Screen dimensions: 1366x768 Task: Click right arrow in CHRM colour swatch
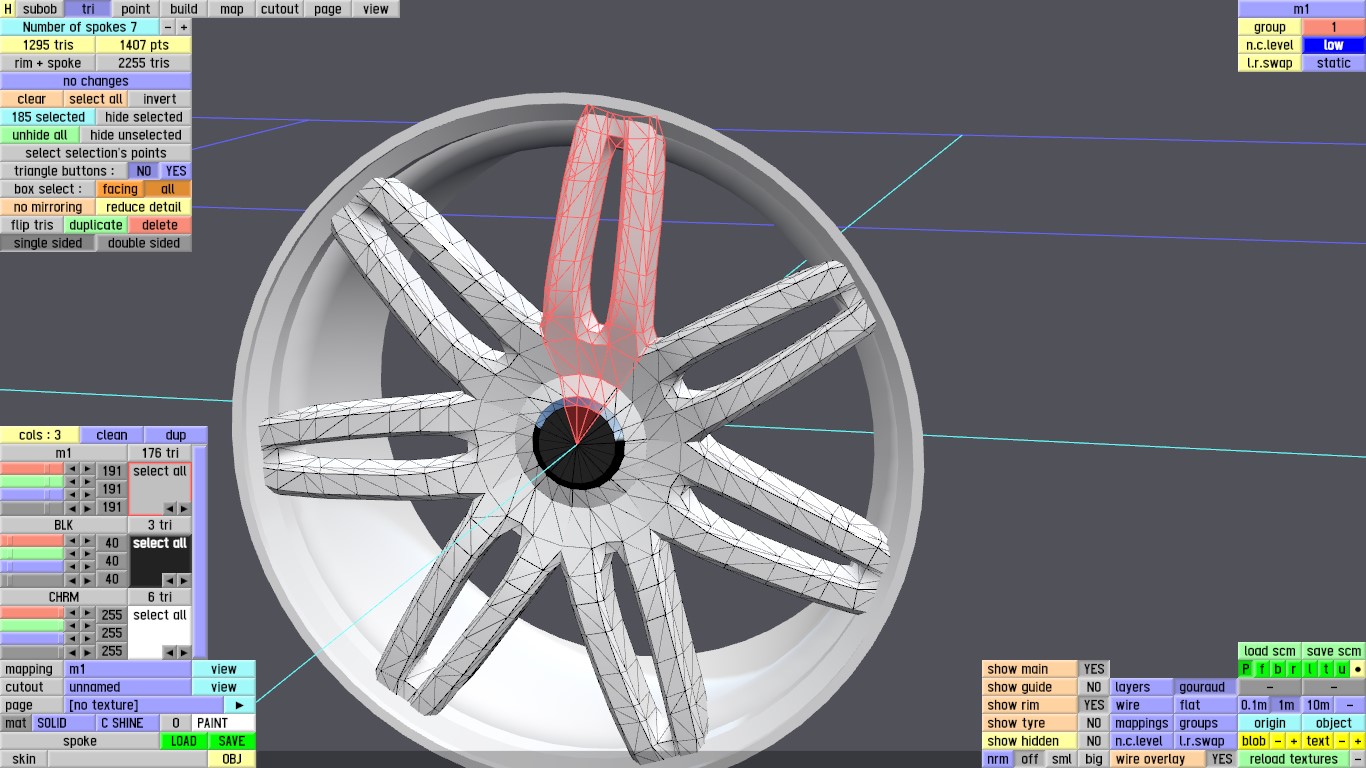coord(183,652)
